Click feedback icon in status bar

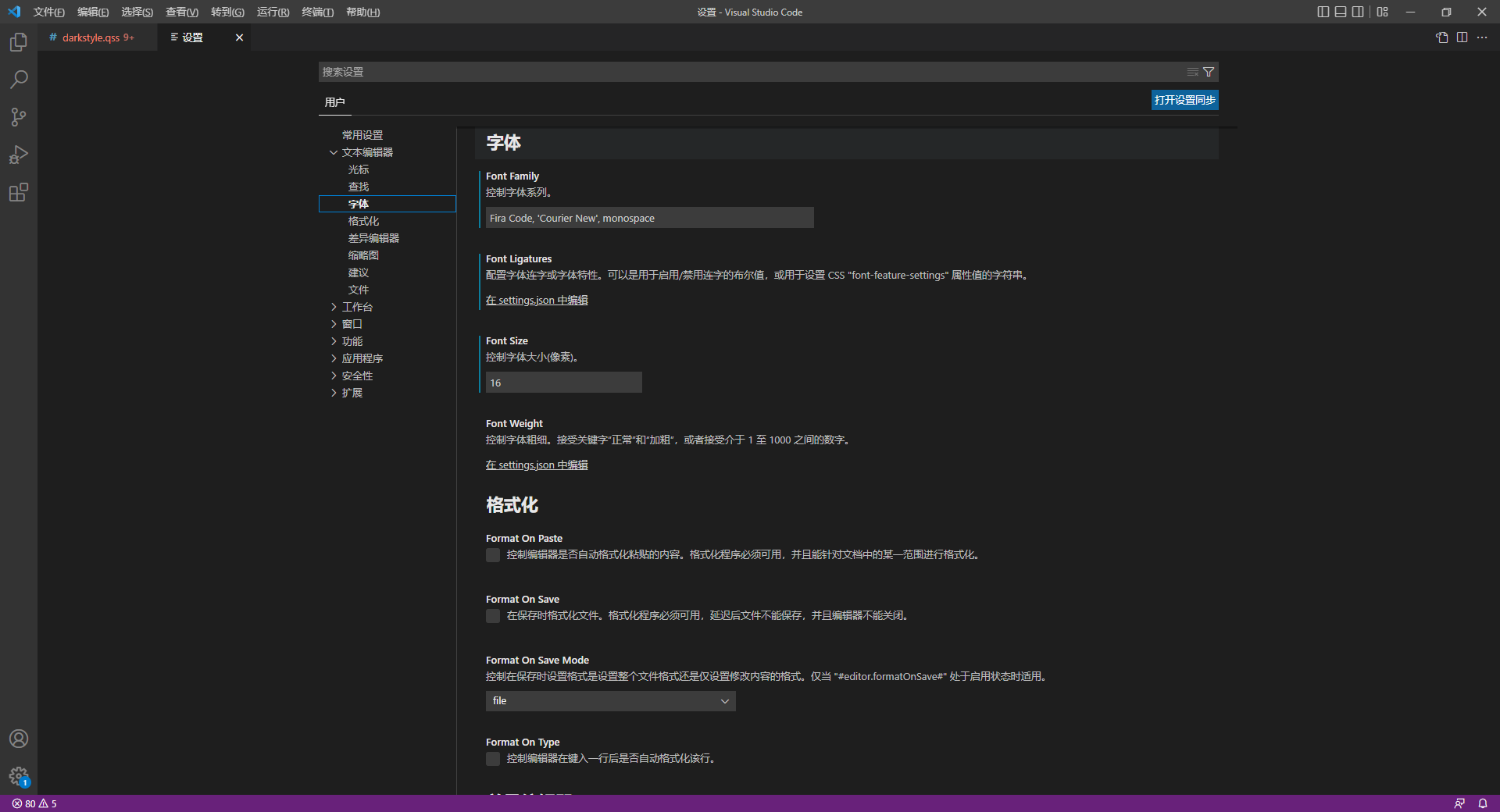(1459, 803)
